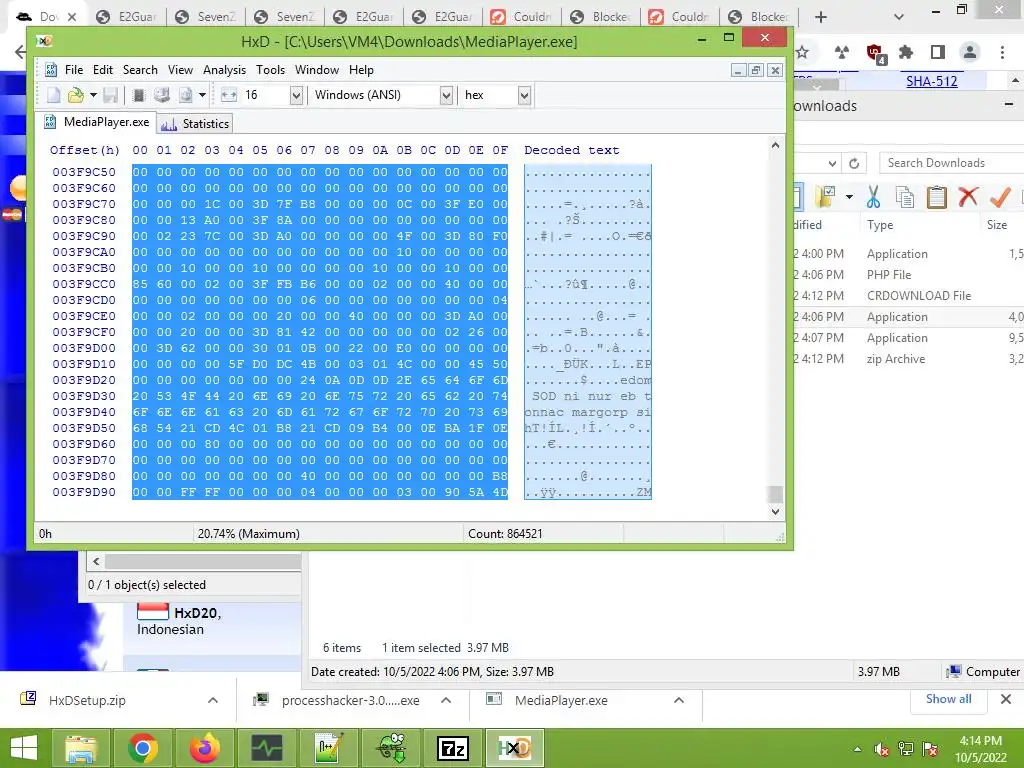
Task: Open a new Chrome tab
Action: 821,17
